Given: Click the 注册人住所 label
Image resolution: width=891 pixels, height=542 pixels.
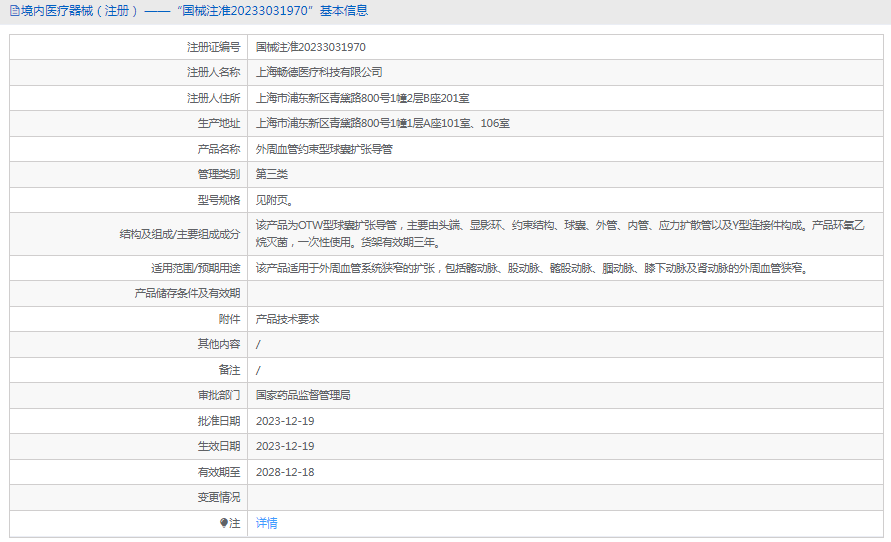Looking at the screenshot, I should click(214, 98).
